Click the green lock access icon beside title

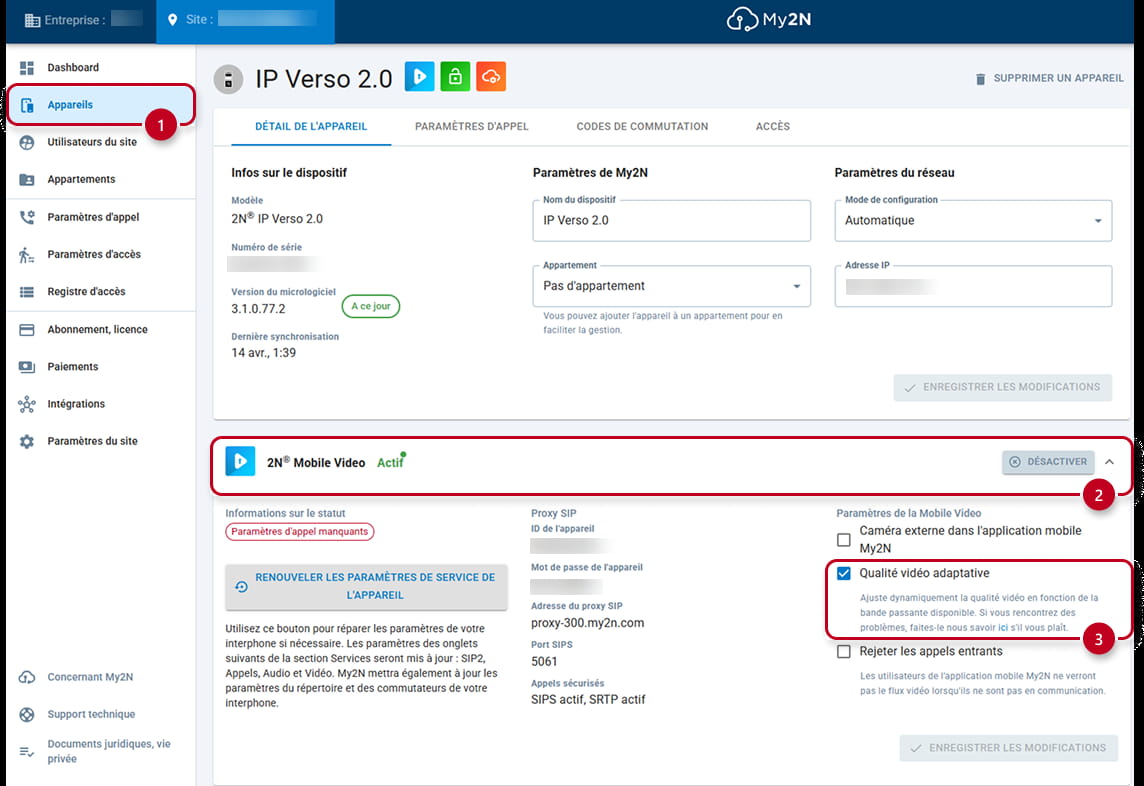pyautogui.click(x=455, y=77)
